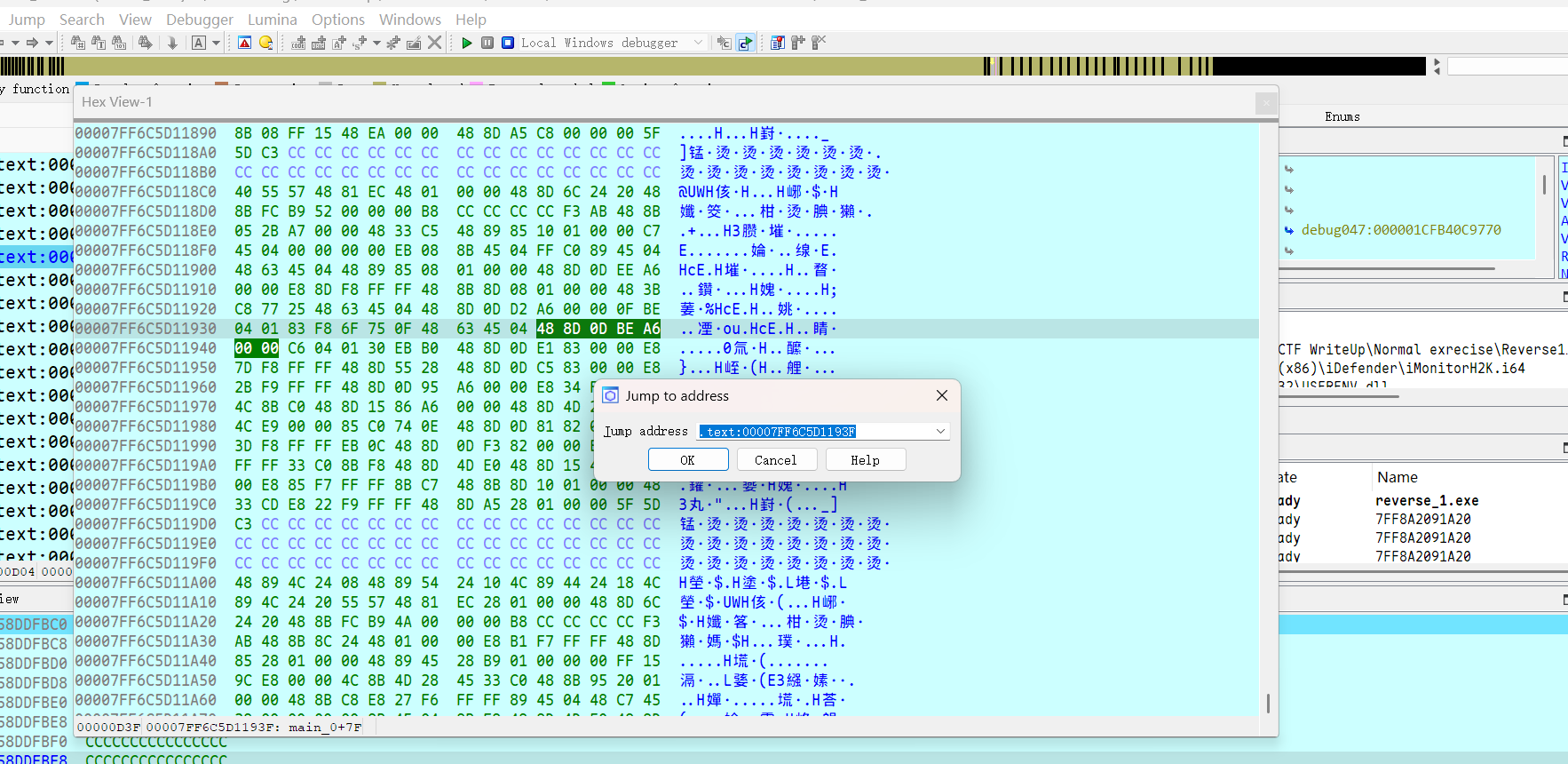Viewport: 1568px width, 764px height.
Task: Click the Hex View vertical scrollbar thumb
Action: click(x=1268, y=703)
